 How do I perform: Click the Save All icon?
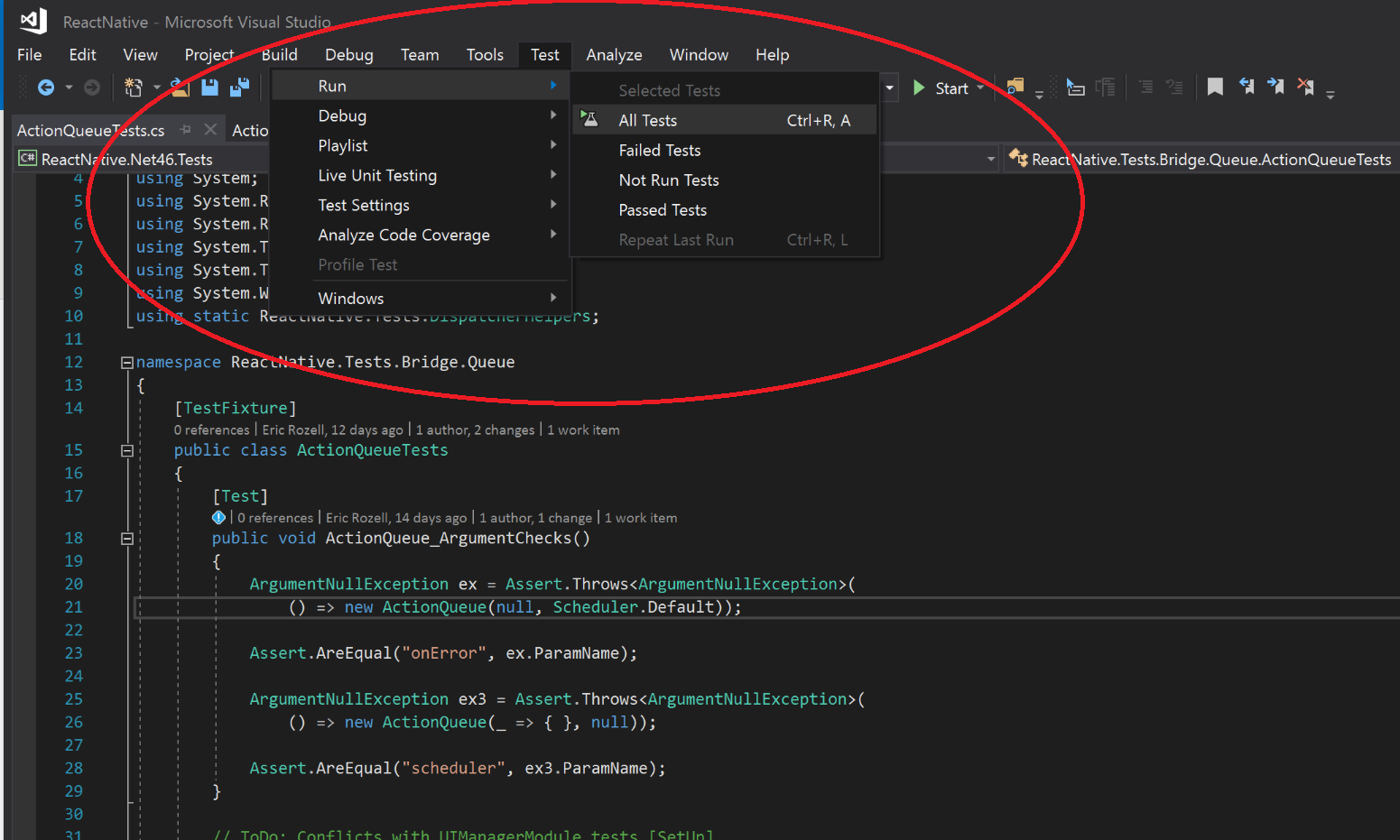(x=239, y=88)
